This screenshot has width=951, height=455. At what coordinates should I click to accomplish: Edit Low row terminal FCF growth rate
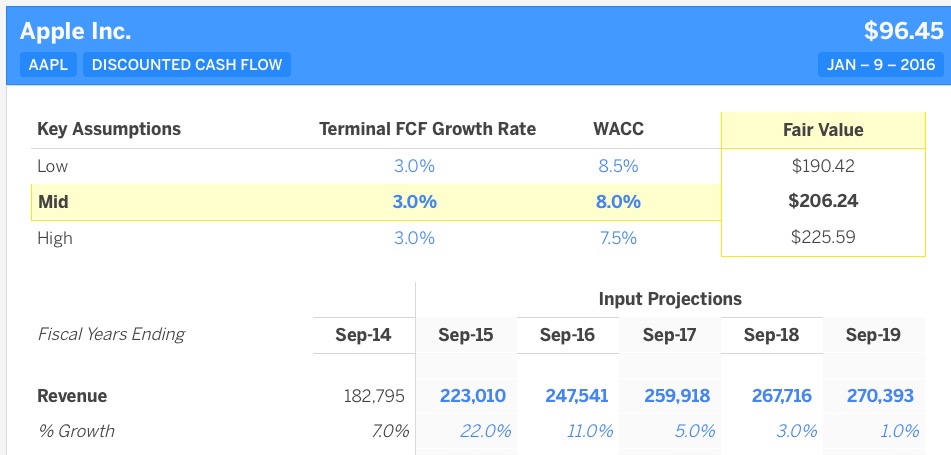coord(414,166)
